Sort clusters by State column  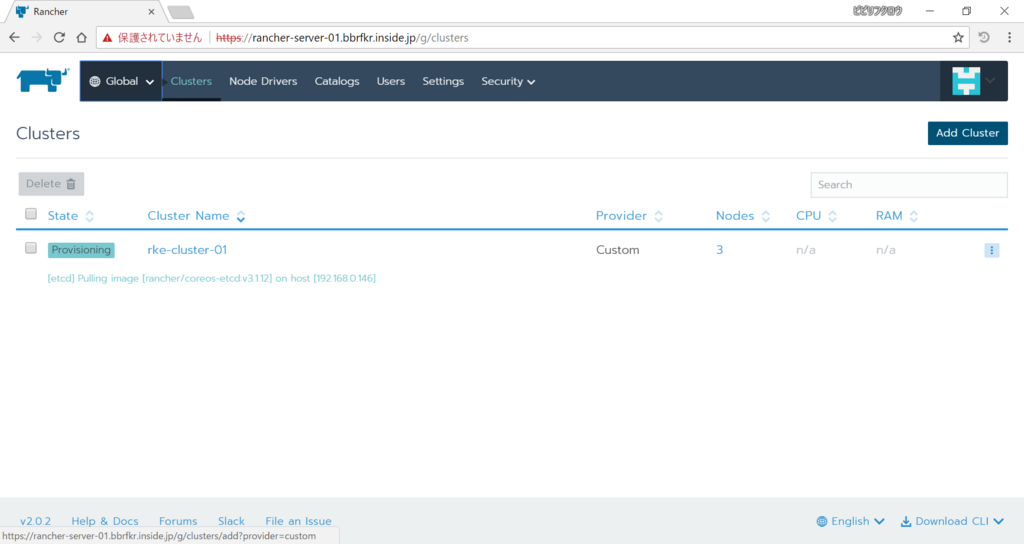click(x=71, y=216)
